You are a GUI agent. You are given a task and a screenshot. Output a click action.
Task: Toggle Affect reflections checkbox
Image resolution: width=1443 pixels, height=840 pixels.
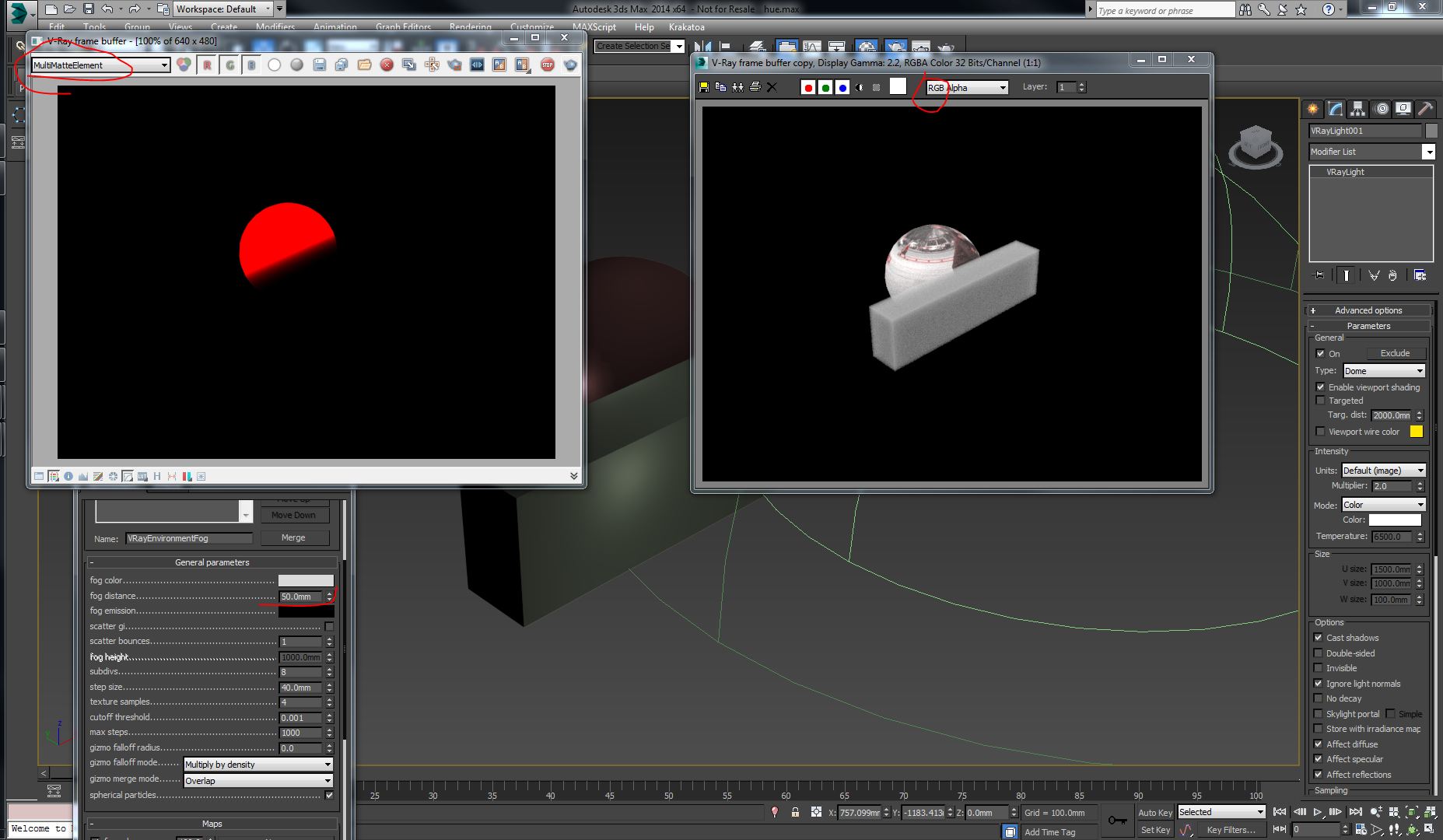[1319, 775]
